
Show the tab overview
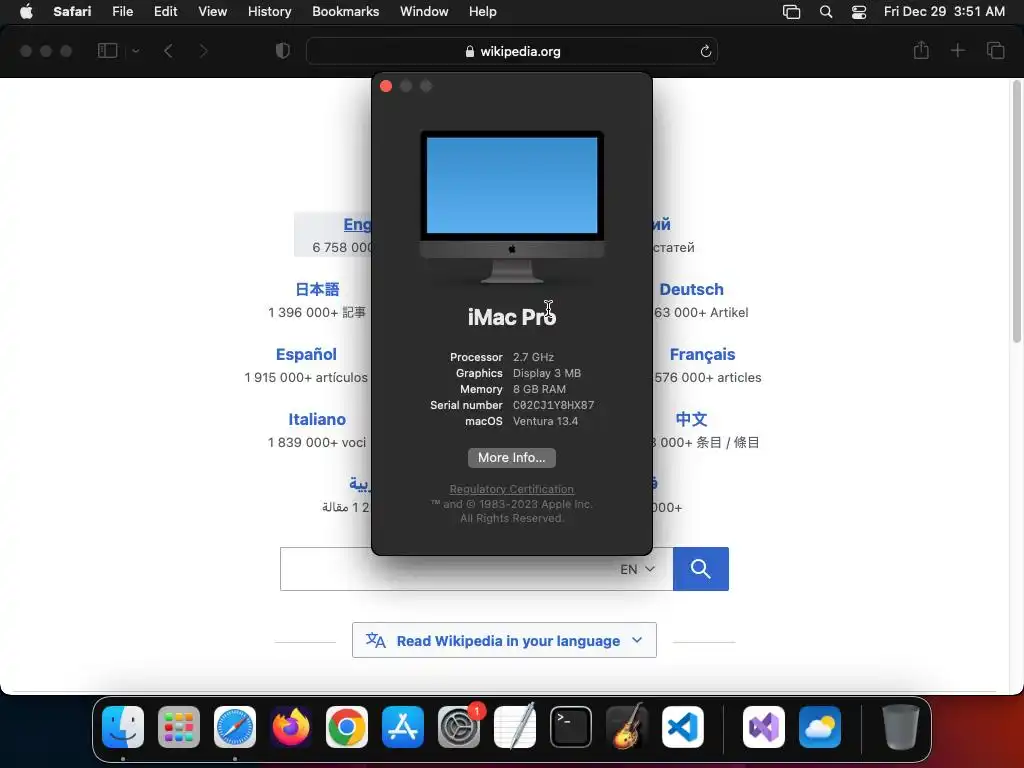[995, 50]
